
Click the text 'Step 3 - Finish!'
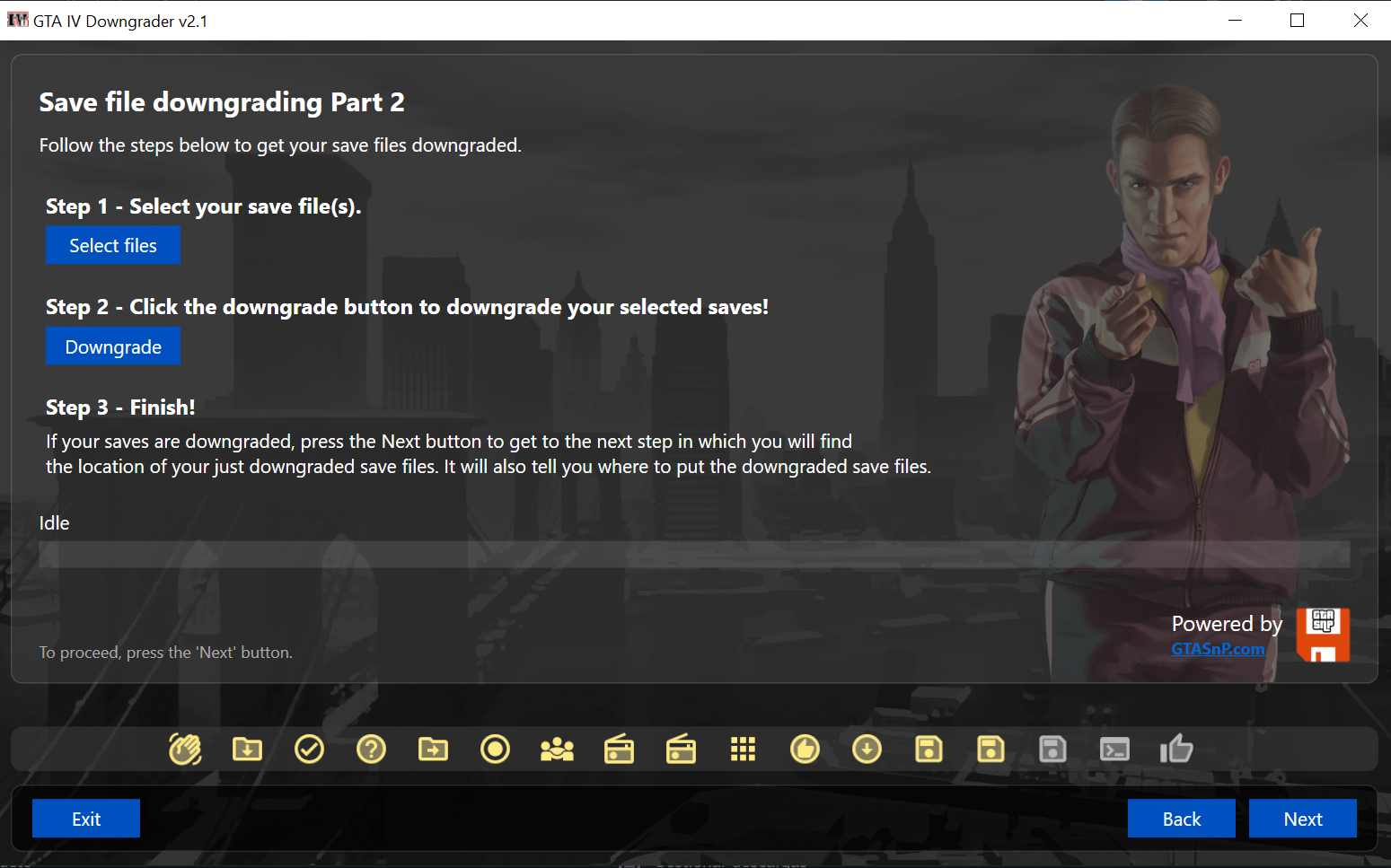point(120,408)
